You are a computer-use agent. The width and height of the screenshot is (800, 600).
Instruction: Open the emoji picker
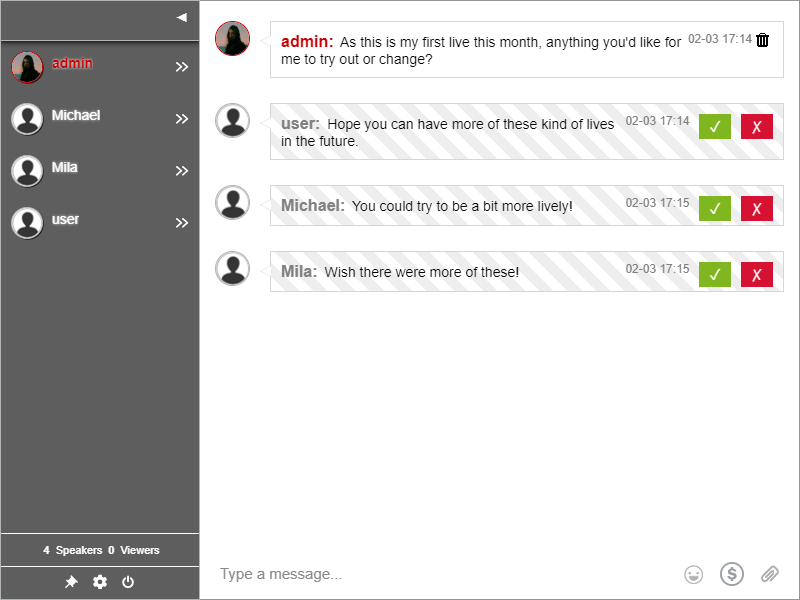click(693, 574)
